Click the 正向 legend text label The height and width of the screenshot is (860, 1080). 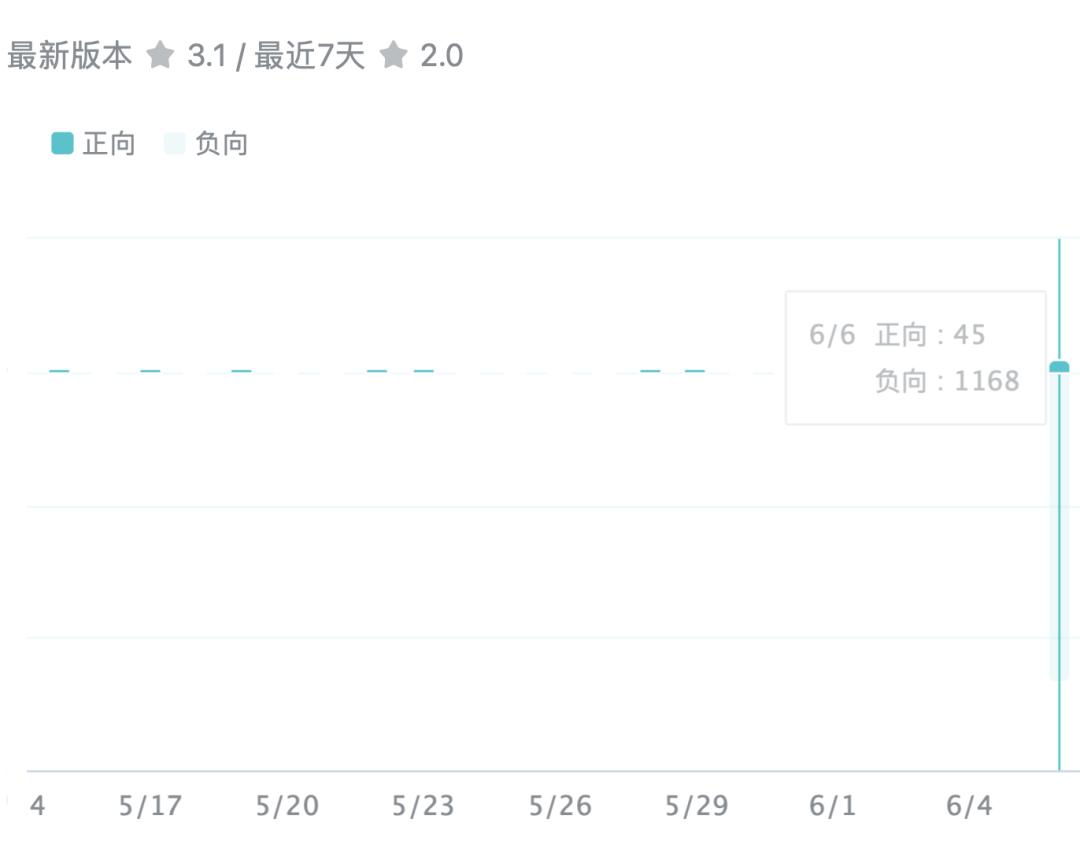tap(109, 144)
